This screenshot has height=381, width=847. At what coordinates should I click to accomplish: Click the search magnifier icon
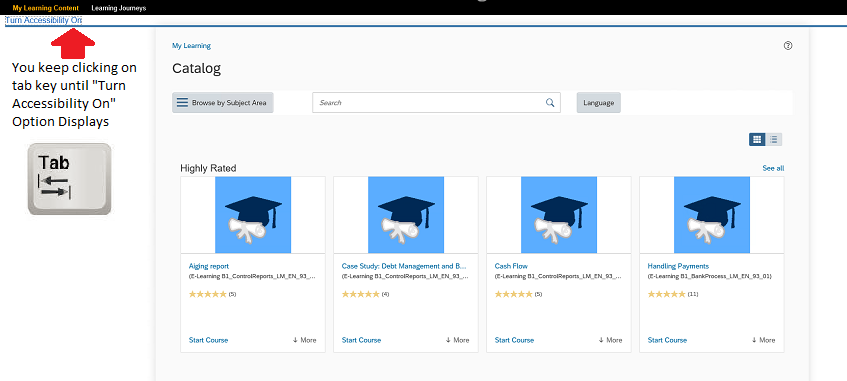pyautogui.click(x=550, y=103)
